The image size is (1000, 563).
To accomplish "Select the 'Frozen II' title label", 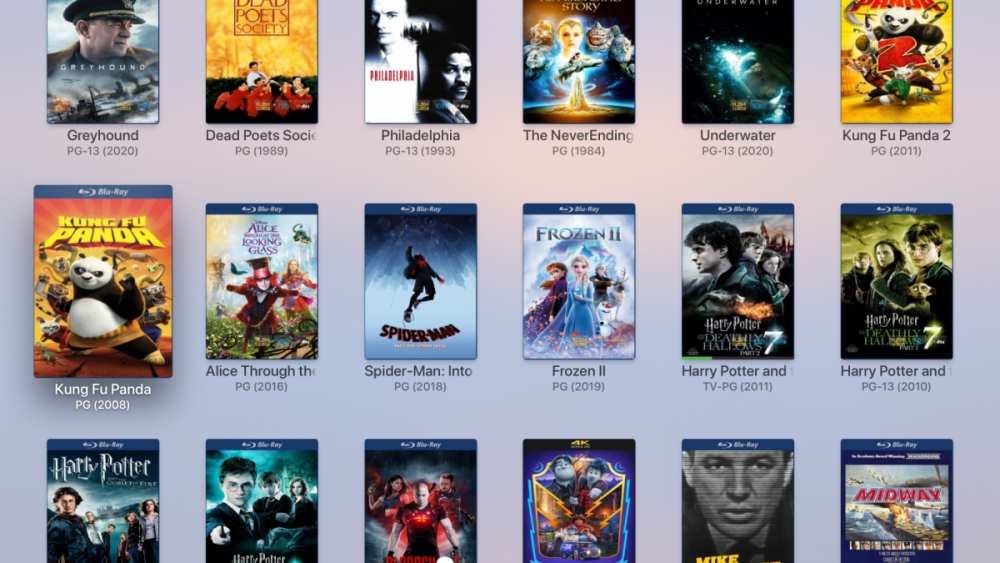I will click(x=578, y=370).
